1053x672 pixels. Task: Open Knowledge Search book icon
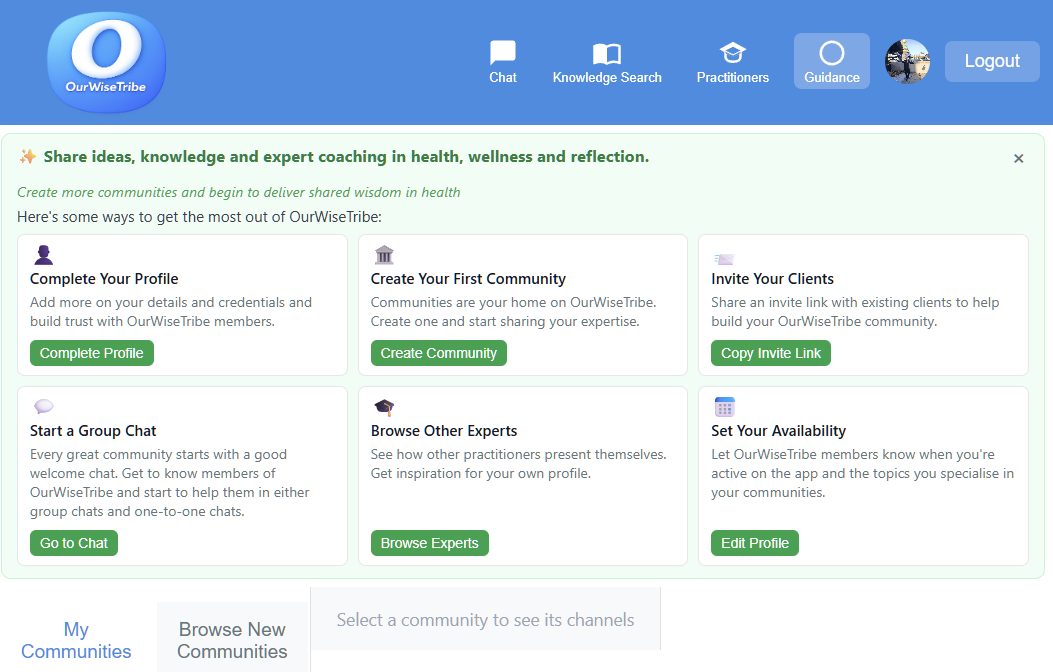pos(607,54)
